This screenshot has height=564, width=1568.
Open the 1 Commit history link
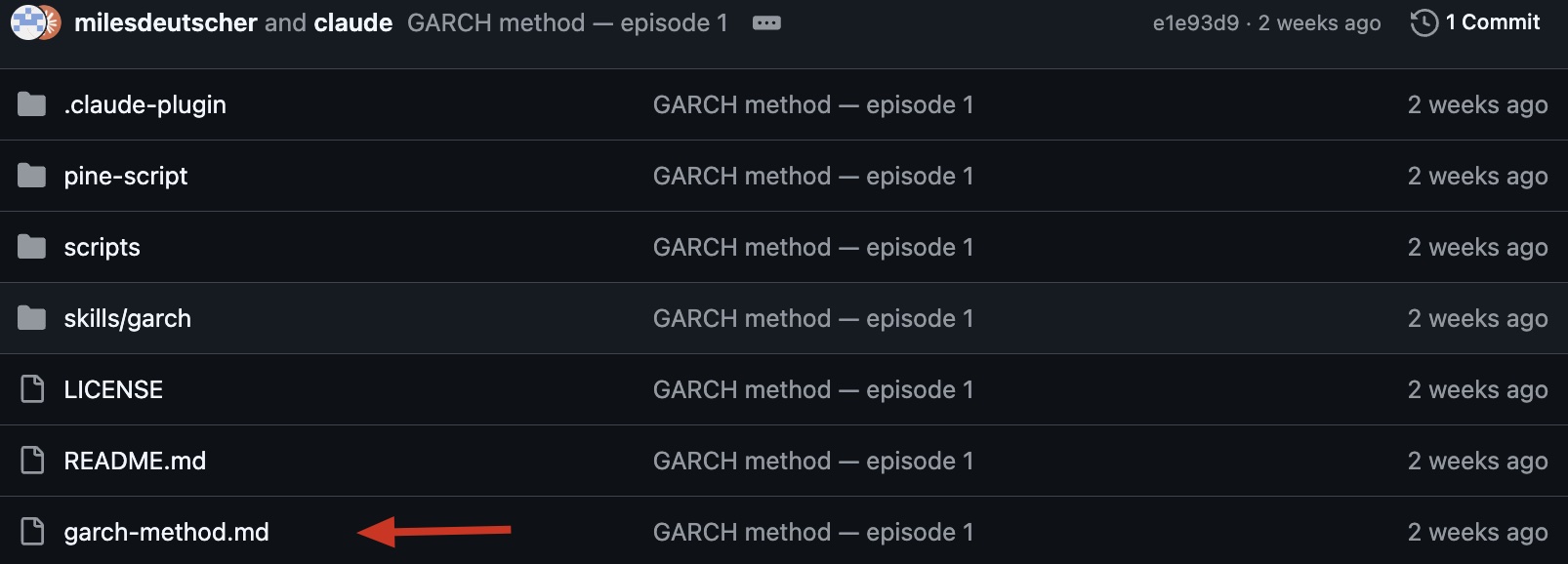click(1493, 22)
